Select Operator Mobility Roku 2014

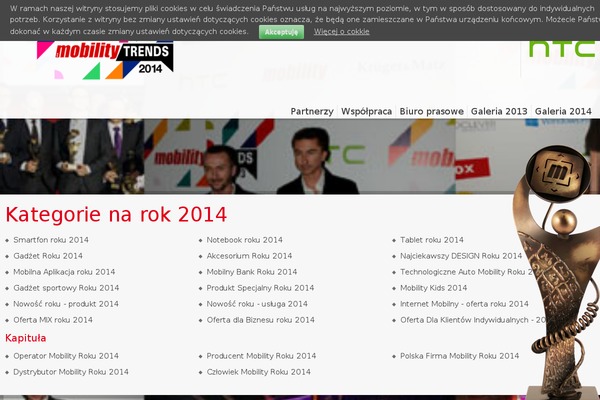click(66, 356)
